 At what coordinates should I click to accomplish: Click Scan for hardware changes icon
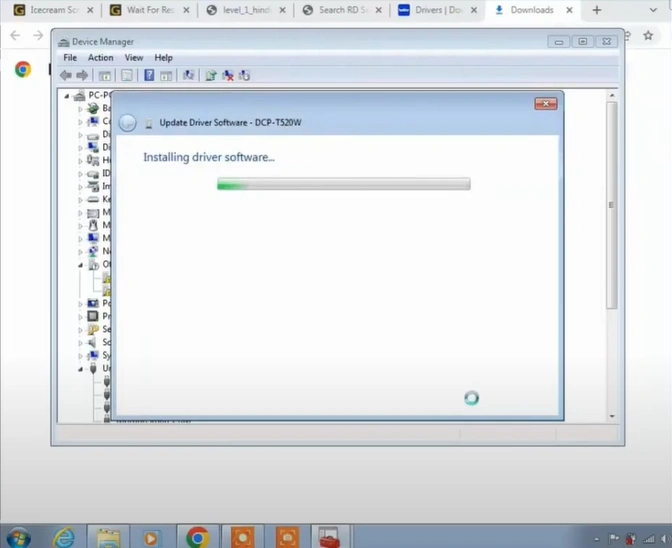pyautogui.click(x=188, y=75)
